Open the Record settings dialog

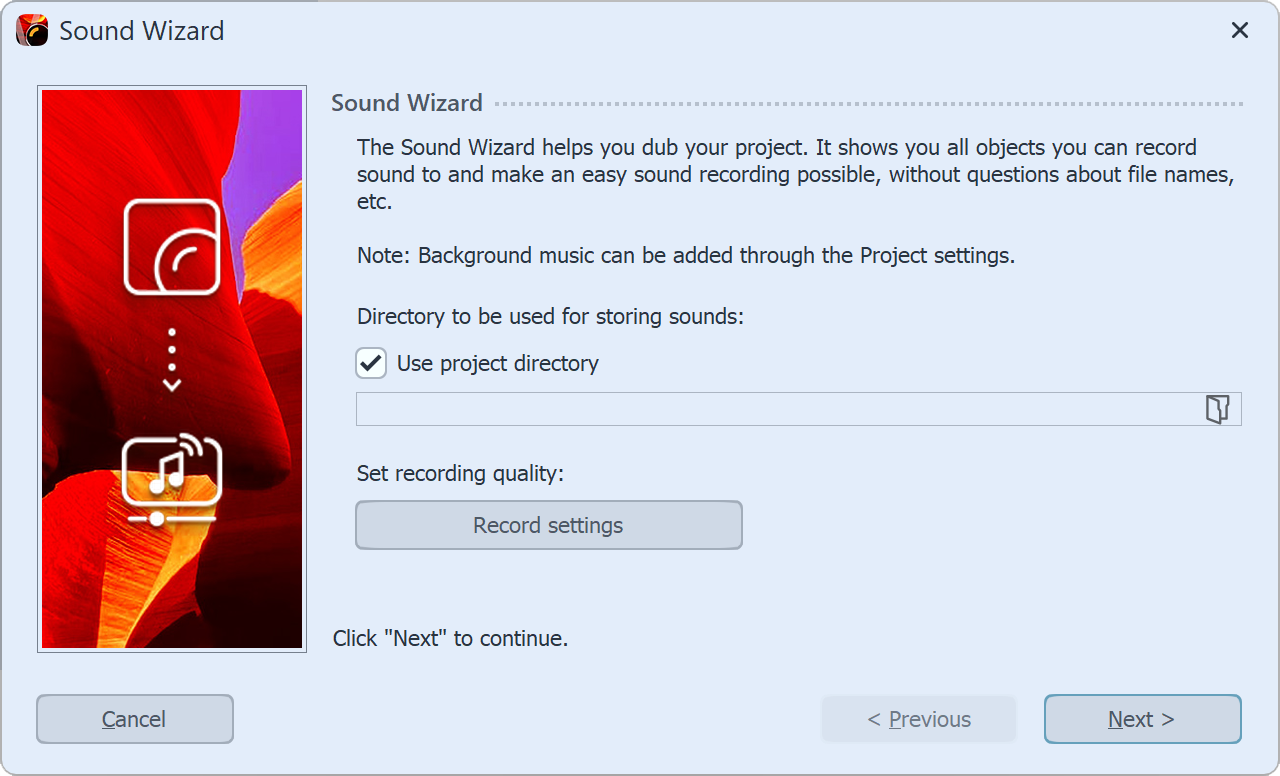click(x=548, y=524)
